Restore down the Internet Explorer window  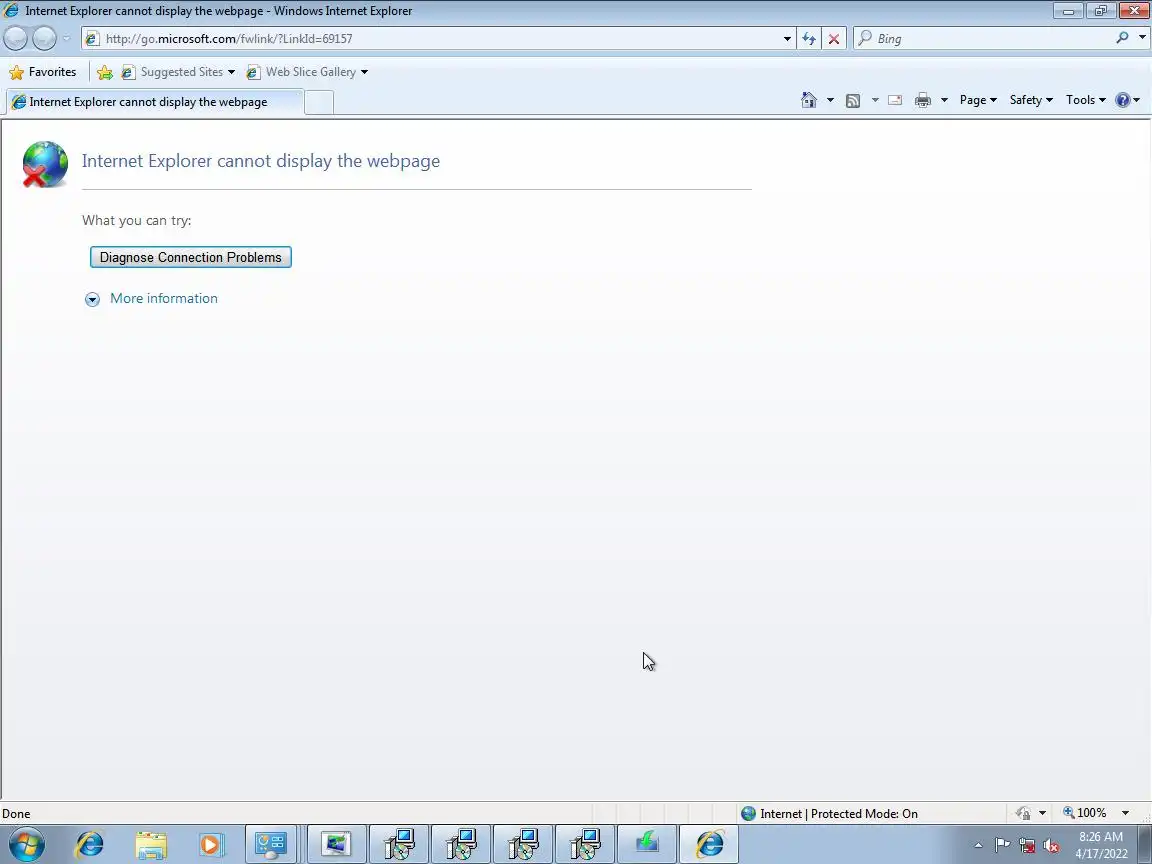pos(1100,10)
